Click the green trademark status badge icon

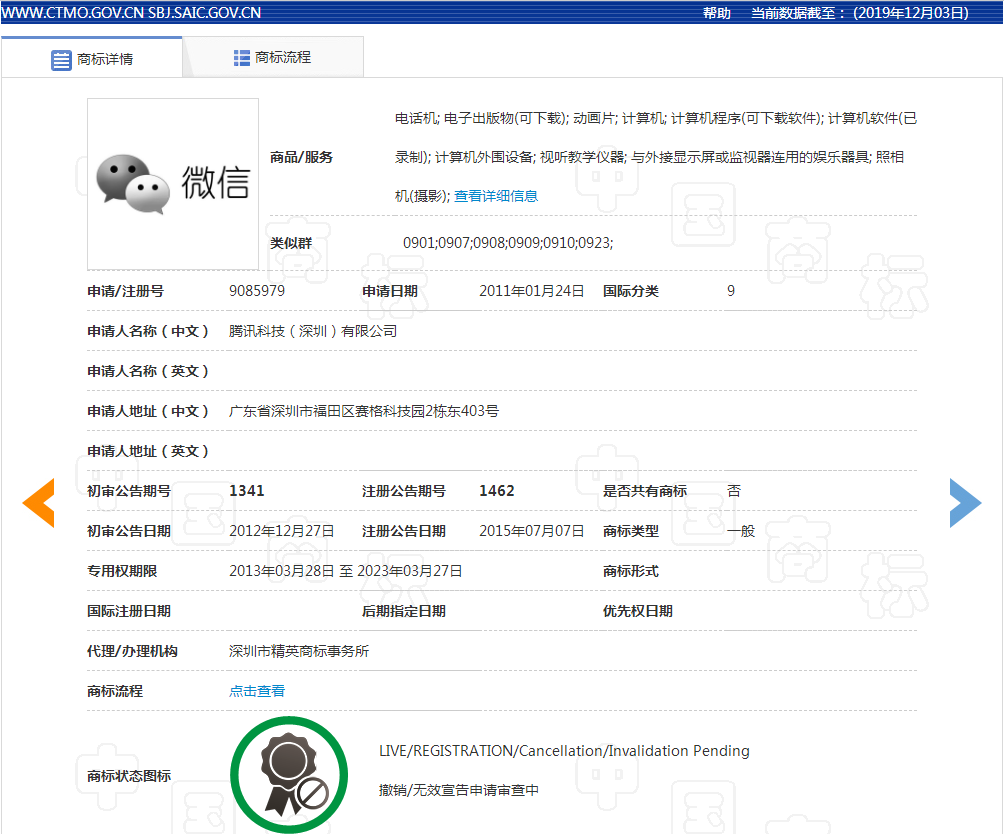289,774
